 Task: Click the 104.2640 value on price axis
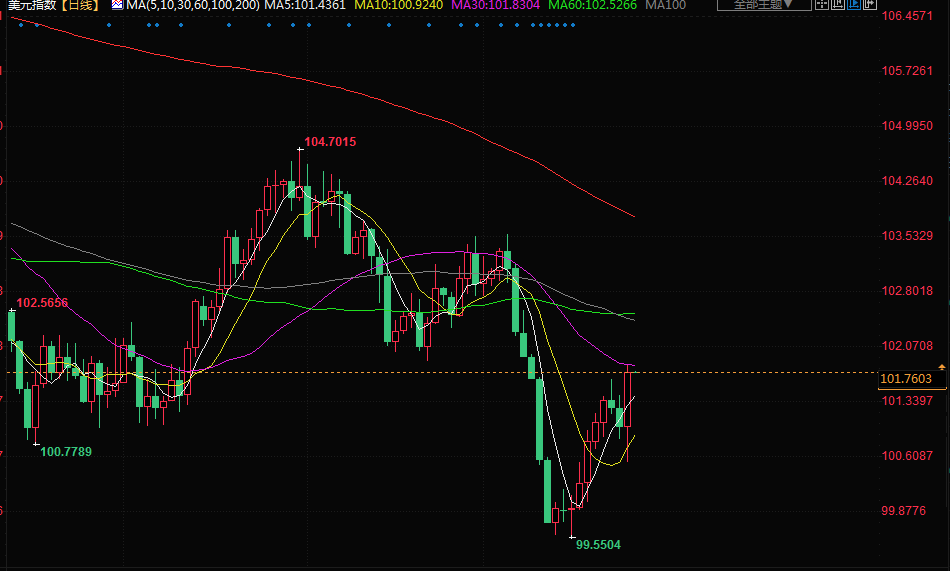tap(907, 181)
